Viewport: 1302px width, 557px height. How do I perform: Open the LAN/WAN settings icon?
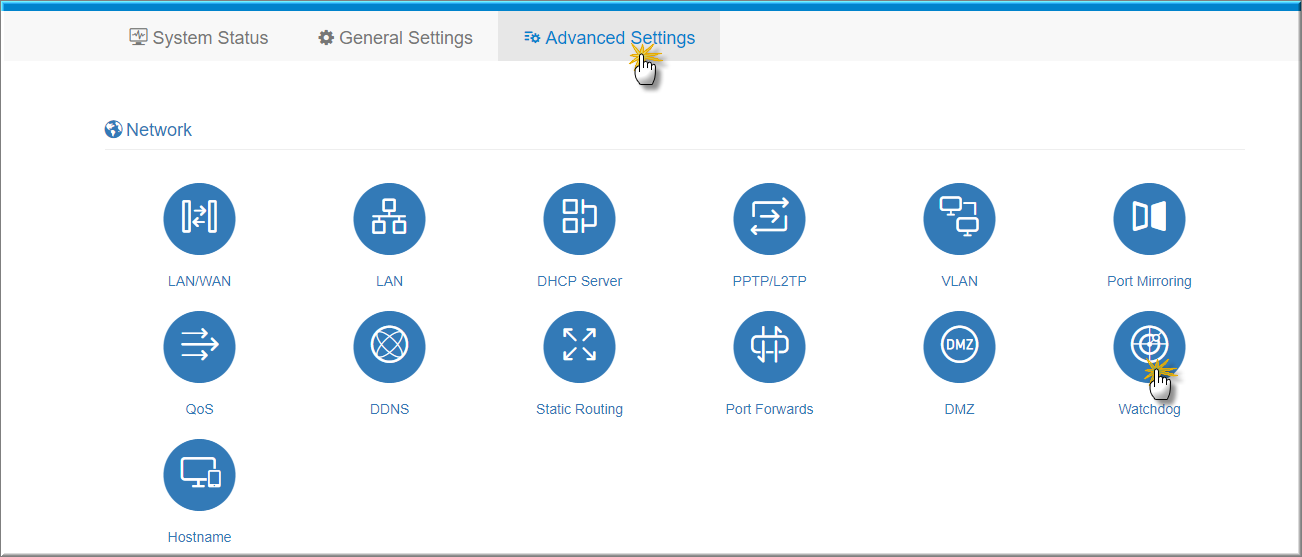199,219
